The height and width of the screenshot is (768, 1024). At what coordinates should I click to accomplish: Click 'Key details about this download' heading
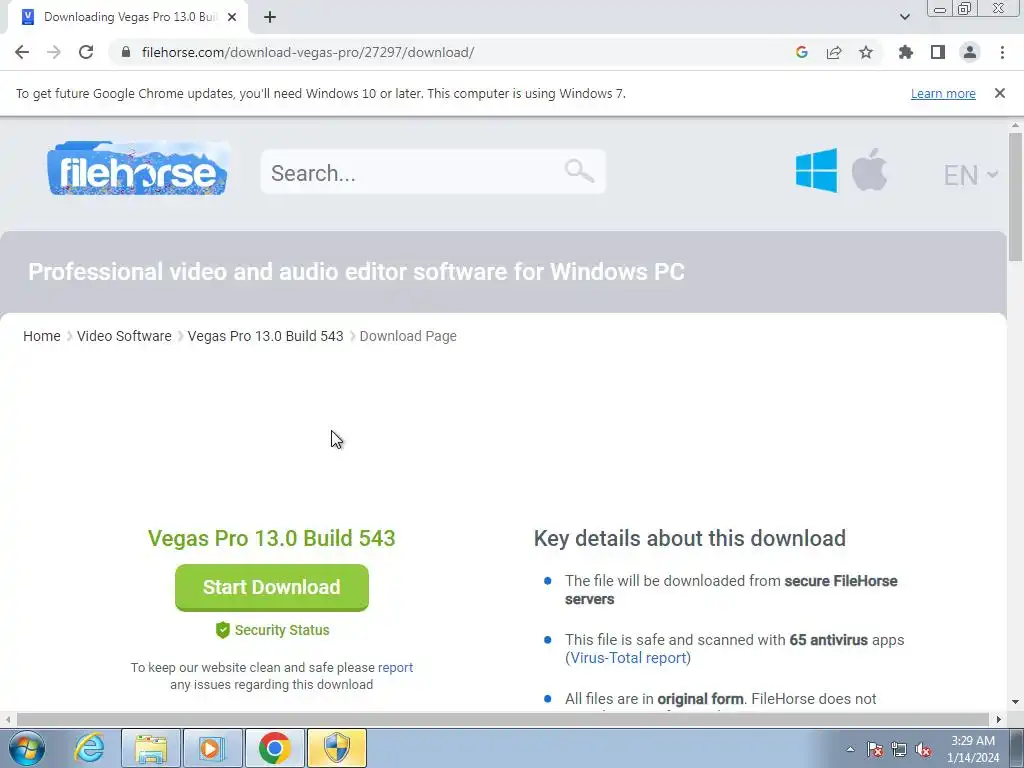point(690,538)
